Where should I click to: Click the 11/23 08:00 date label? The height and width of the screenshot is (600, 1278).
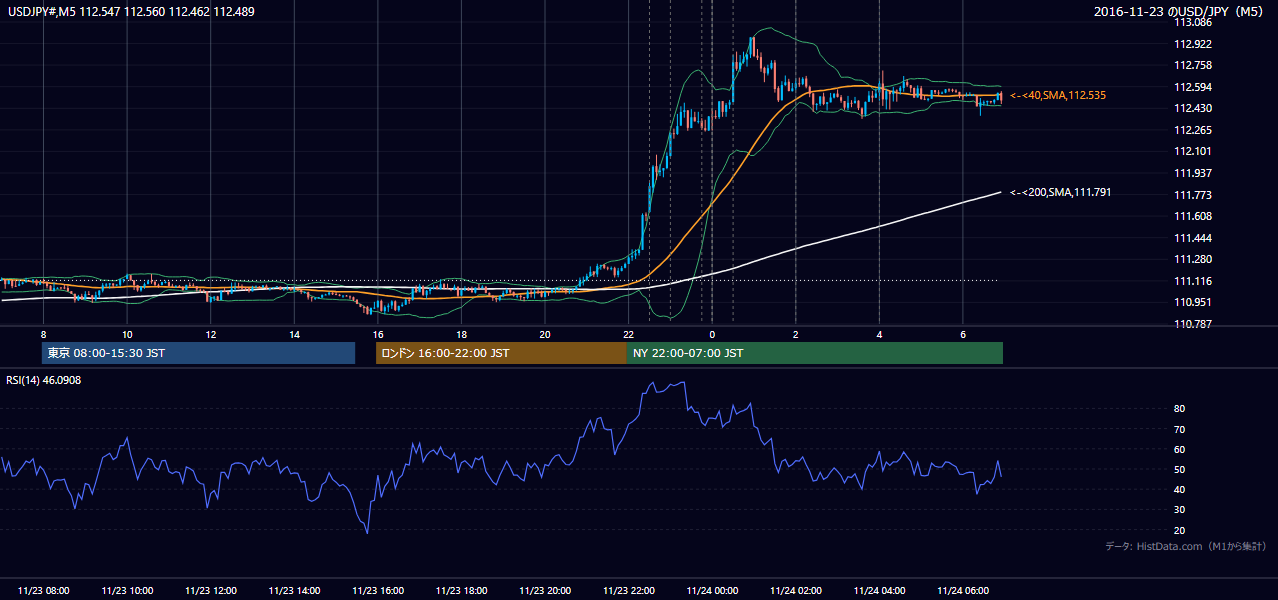(x=43, y=591)
